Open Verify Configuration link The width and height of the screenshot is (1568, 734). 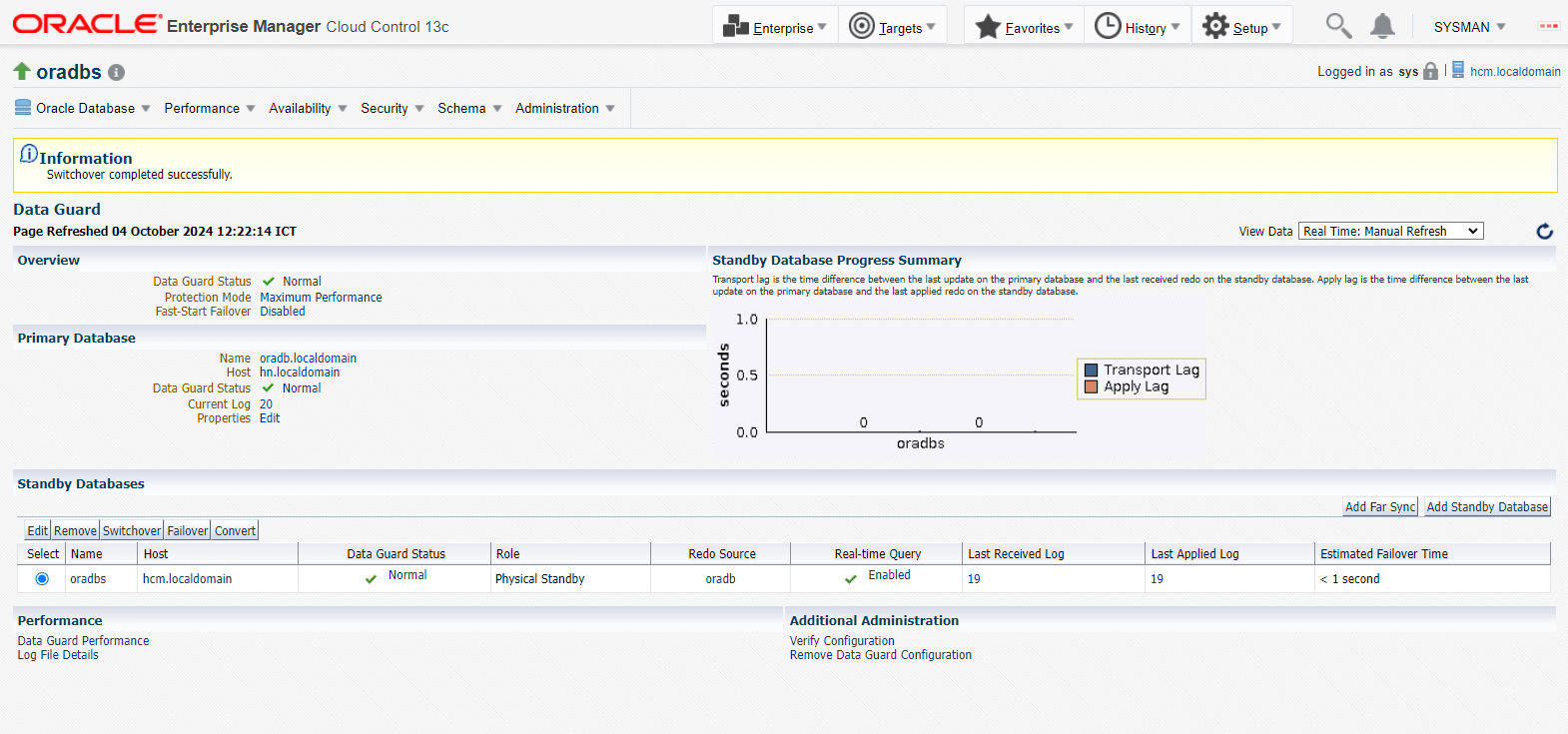point(842,641)
